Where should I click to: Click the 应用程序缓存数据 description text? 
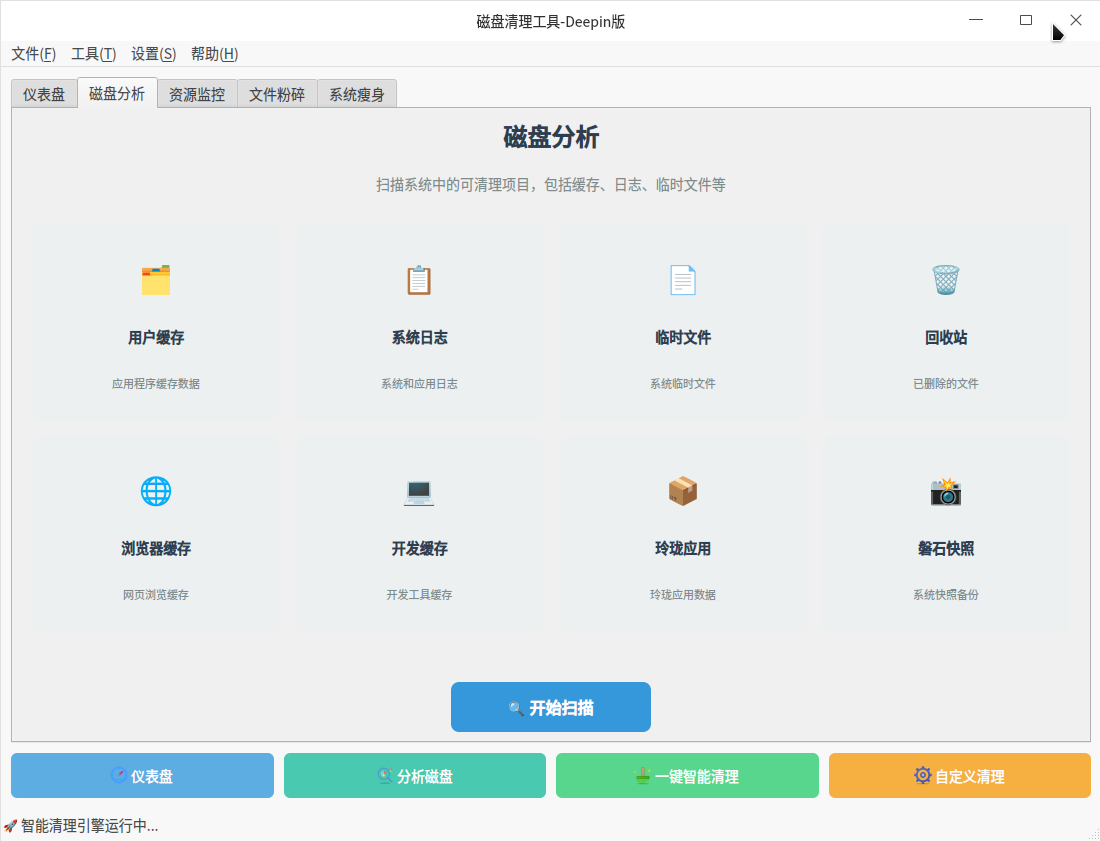(x=156, y=384)
